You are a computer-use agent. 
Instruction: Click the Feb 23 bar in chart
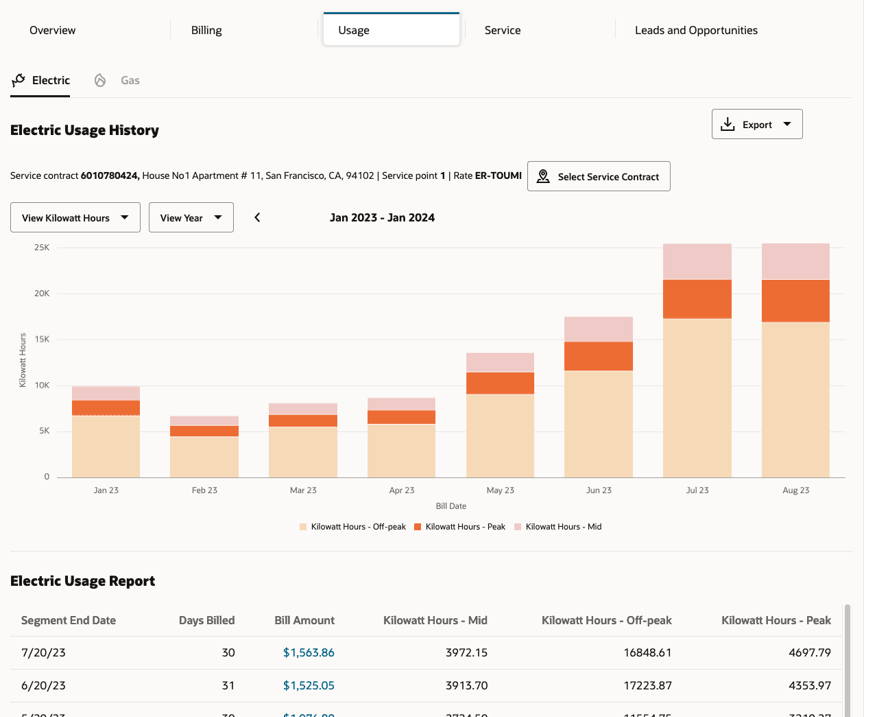pyautogui.click(x=204, y=447)
